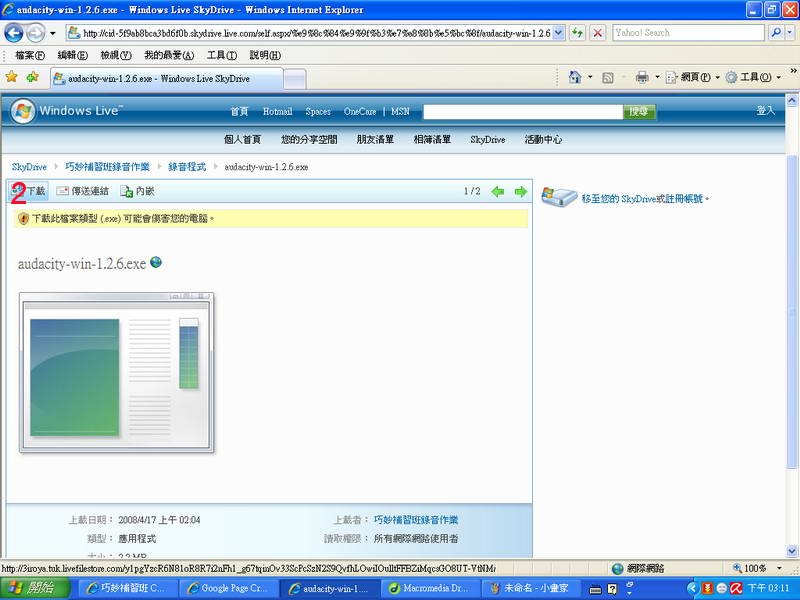Open the 網頁(P) page menu

(x=692, y=78)
